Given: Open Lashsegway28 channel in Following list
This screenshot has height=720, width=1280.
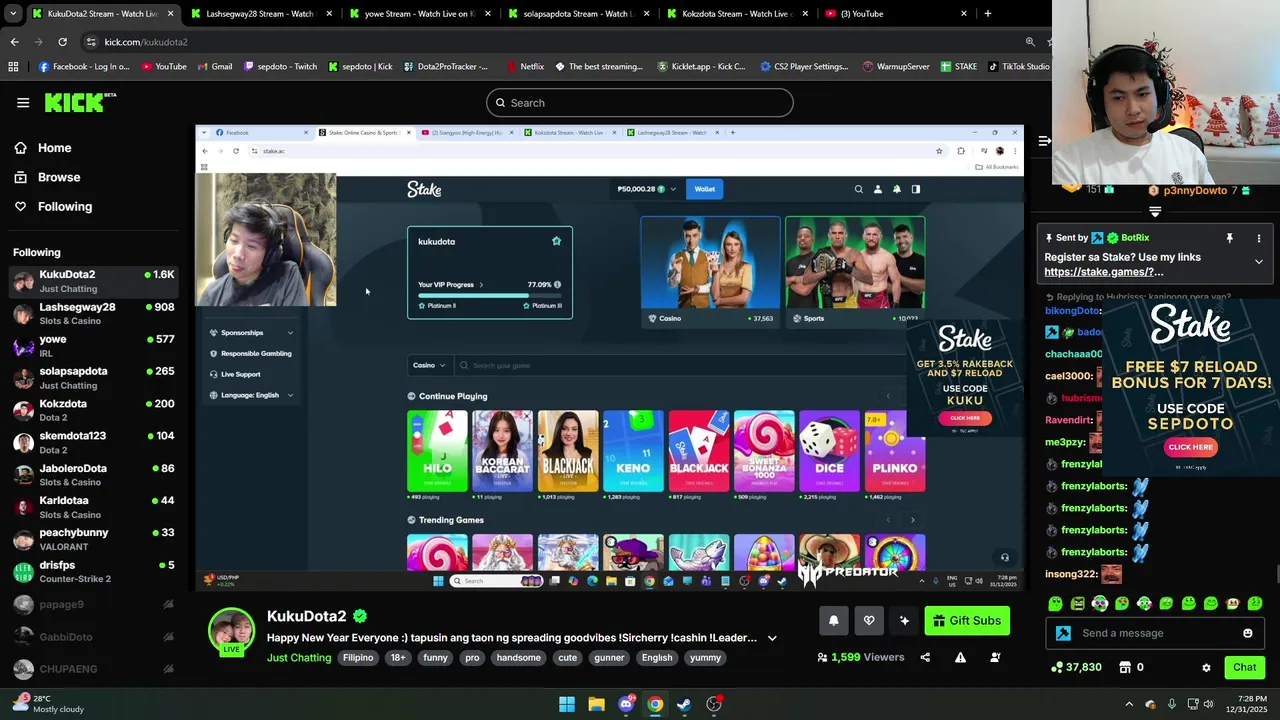Looking at the screenshot, I should tap(93, 313).
